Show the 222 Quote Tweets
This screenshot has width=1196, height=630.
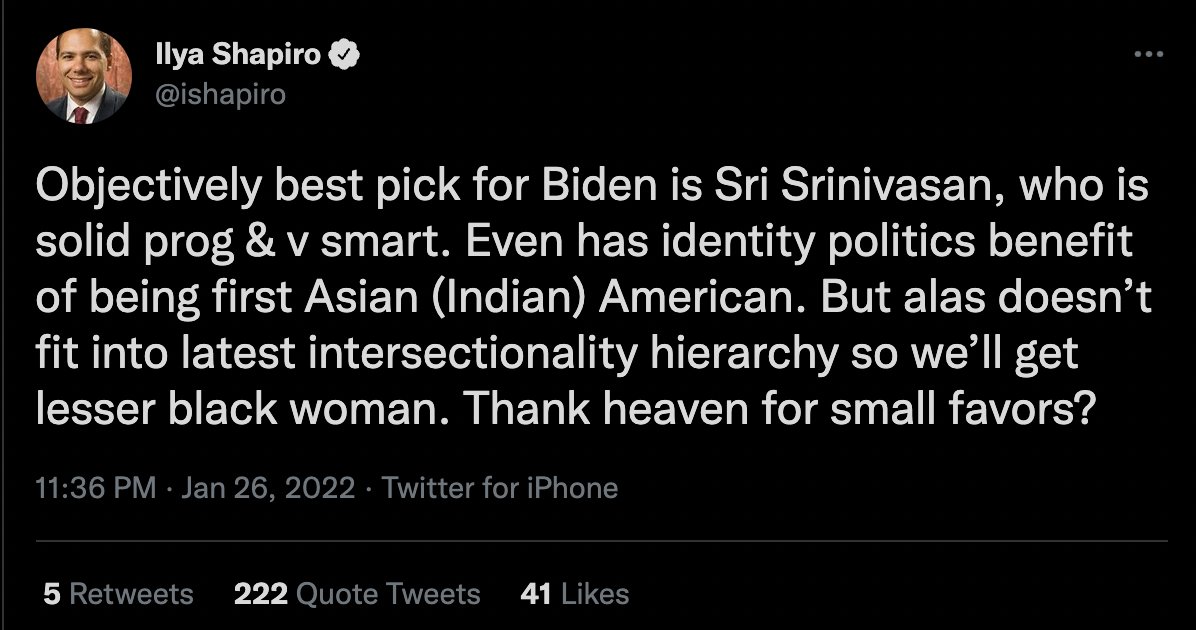pos(357,594)
